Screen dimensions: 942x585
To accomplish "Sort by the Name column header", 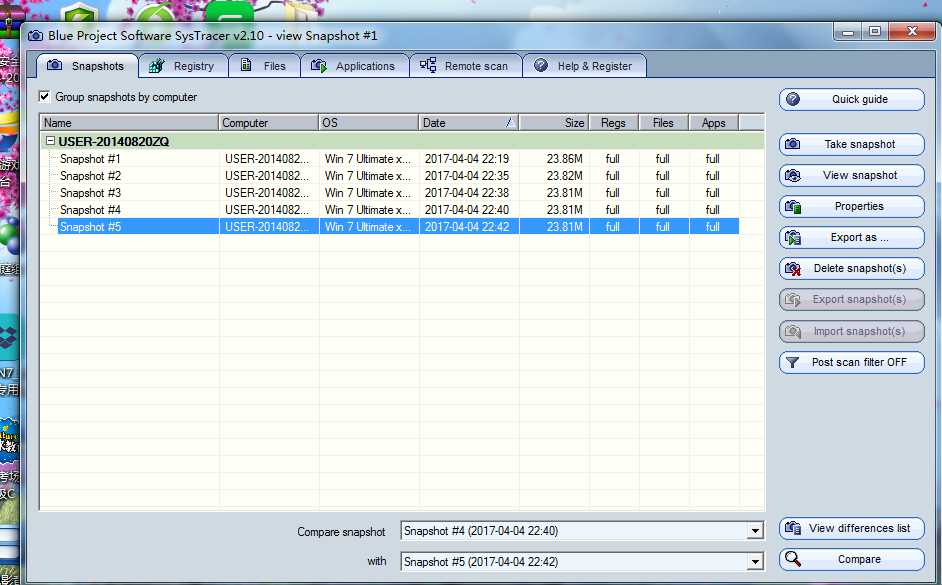I will click(x=129, y=123).
